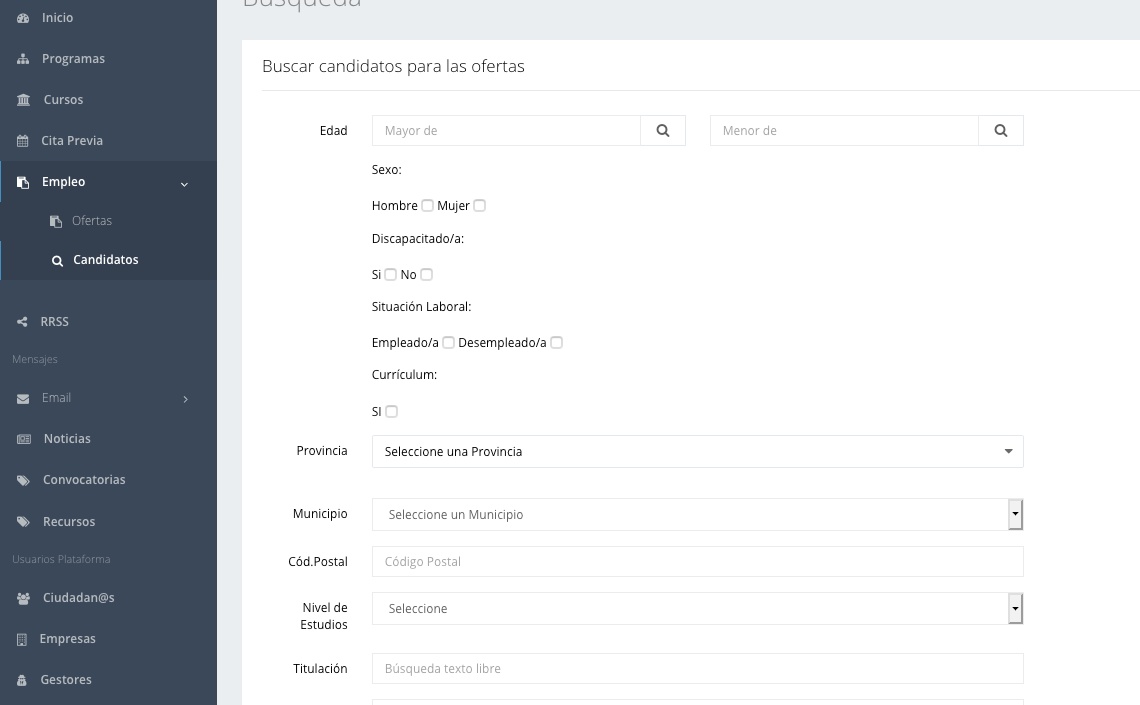
Task: Click the share icon next to RRSS
Action: tap(23, 322)
